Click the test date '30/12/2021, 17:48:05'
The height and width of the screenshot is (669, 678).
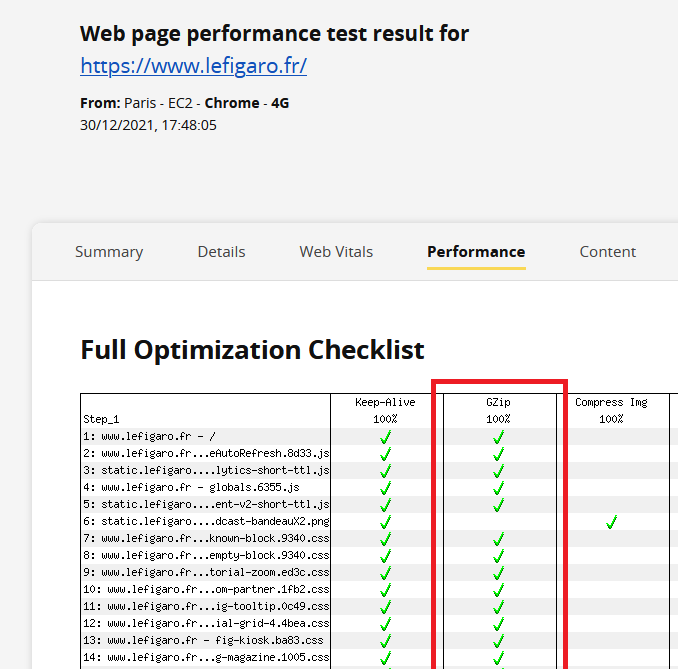(148, 125)
